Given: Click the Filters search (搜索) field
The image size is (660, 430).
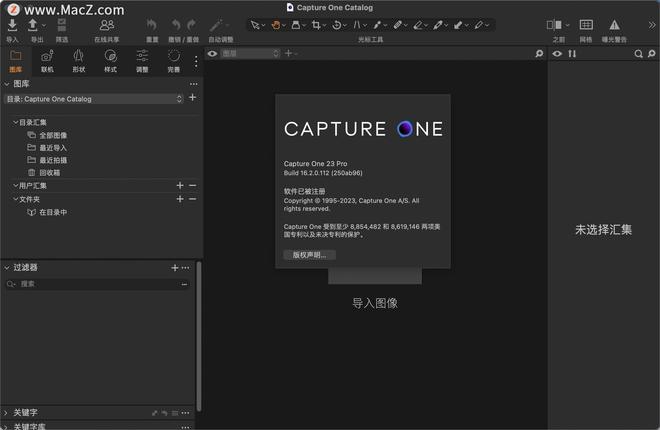Looking at the screenshot, I should 97,284.
